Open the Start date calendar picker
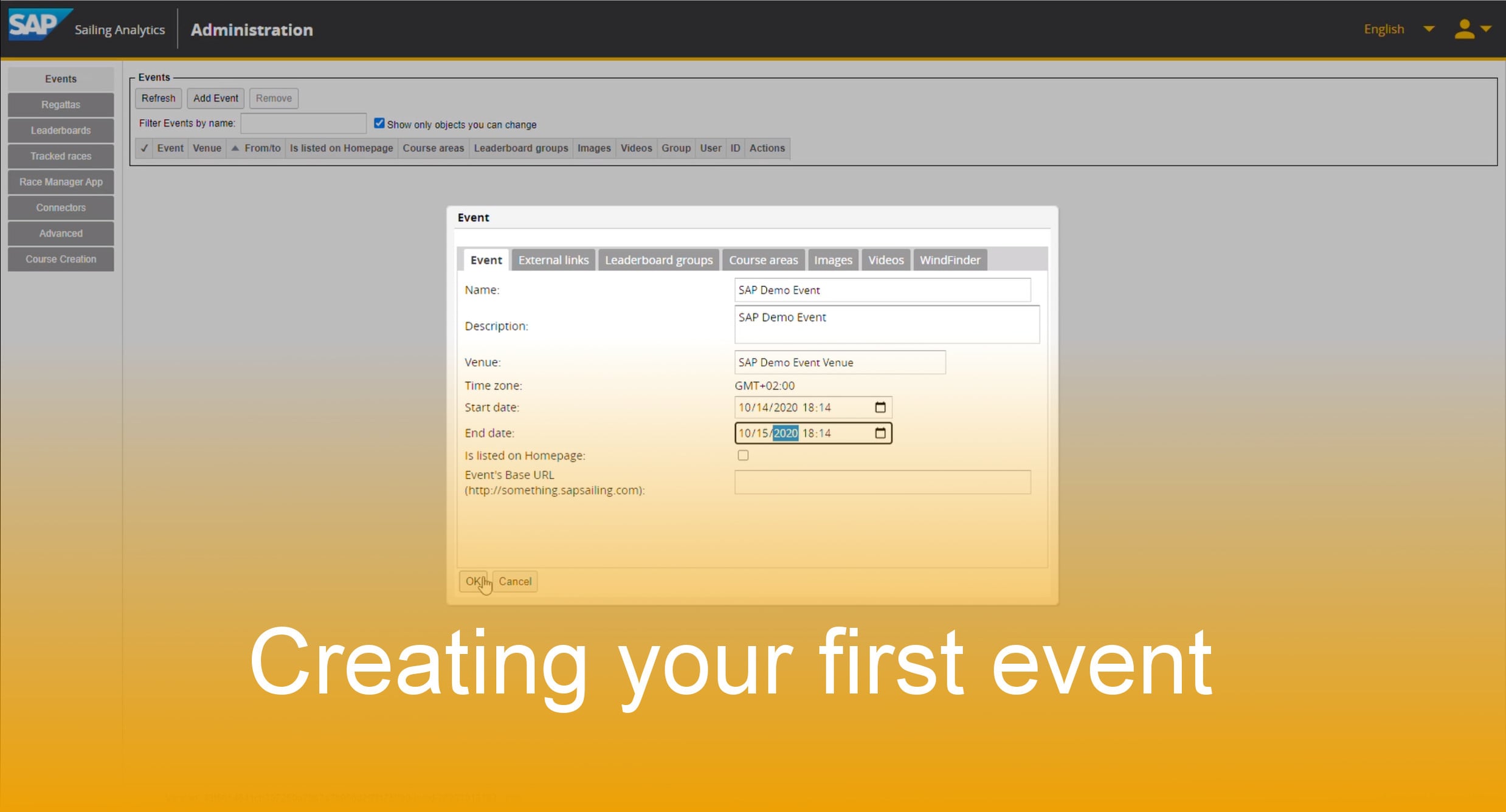Viewport: 1506px width, 812px height. pos(880,407)
